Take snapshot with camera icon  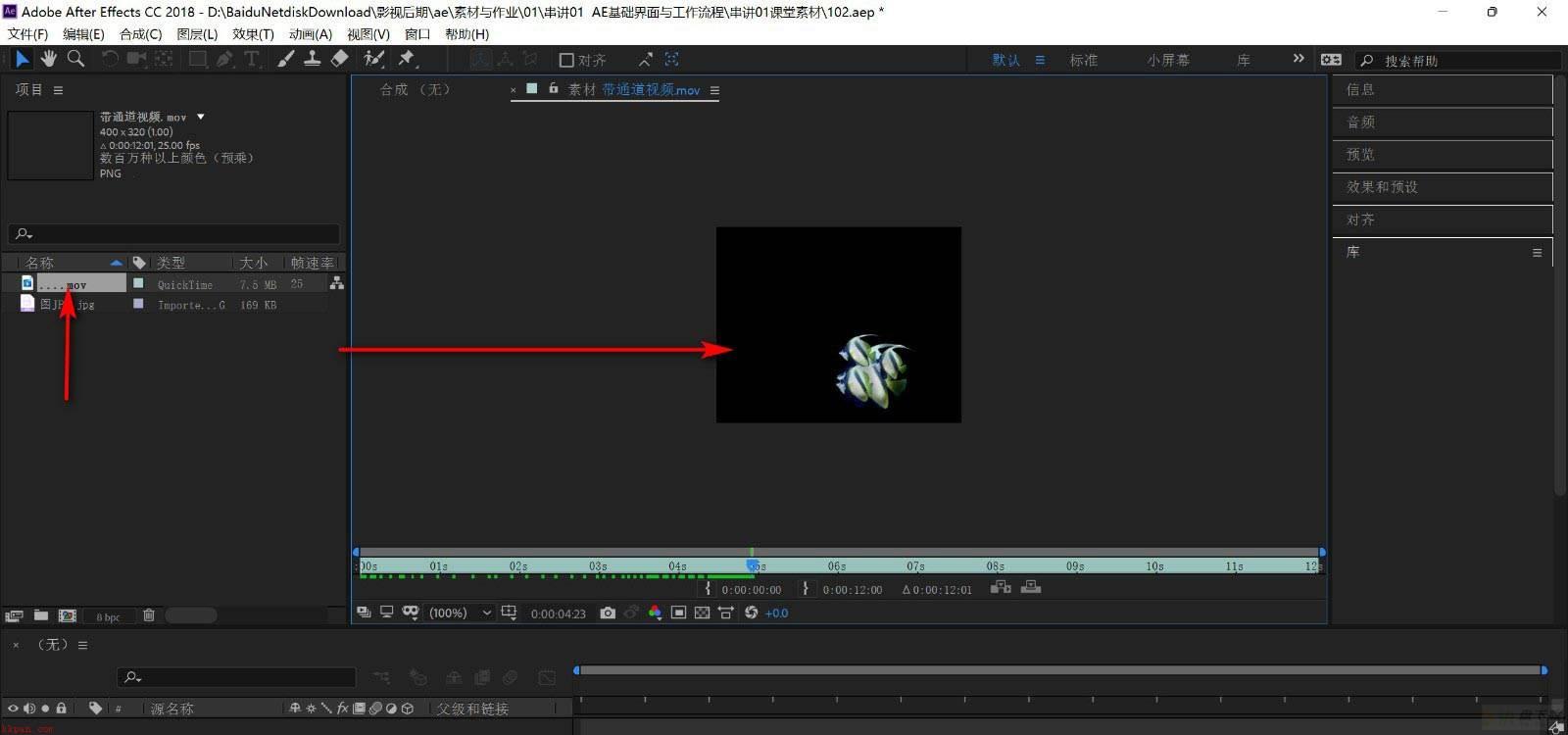click(608, 612)
